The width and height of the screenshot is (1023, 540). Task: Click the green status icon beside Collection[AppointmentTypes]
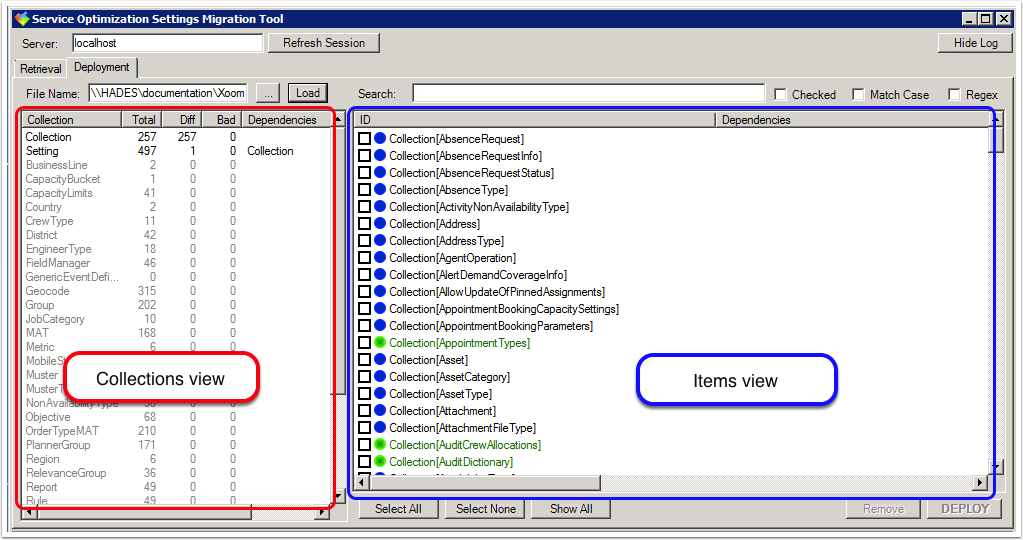[380, 343]
